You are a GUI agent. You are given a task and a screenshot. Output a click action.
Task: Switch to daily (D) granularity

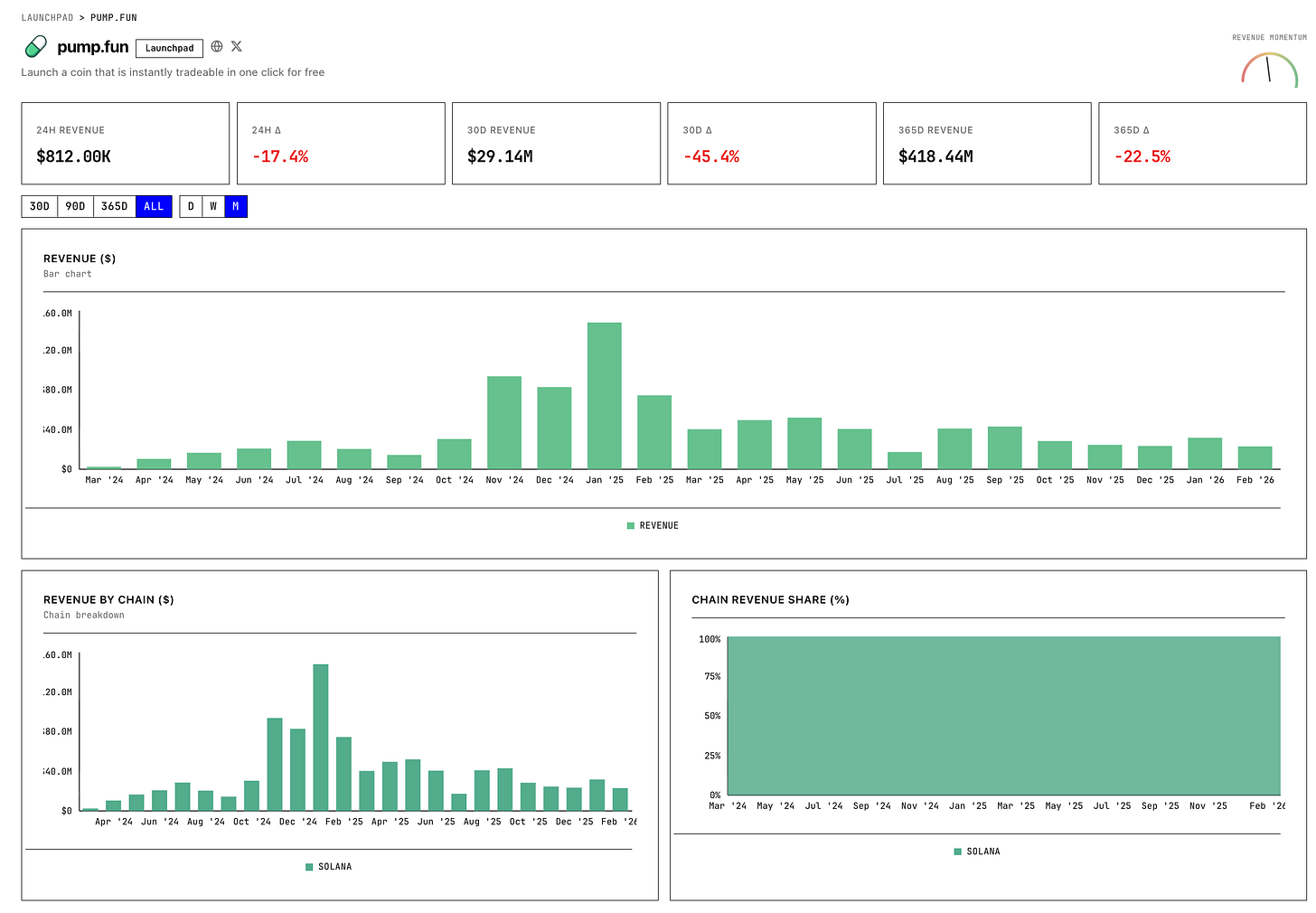point(191,206)
